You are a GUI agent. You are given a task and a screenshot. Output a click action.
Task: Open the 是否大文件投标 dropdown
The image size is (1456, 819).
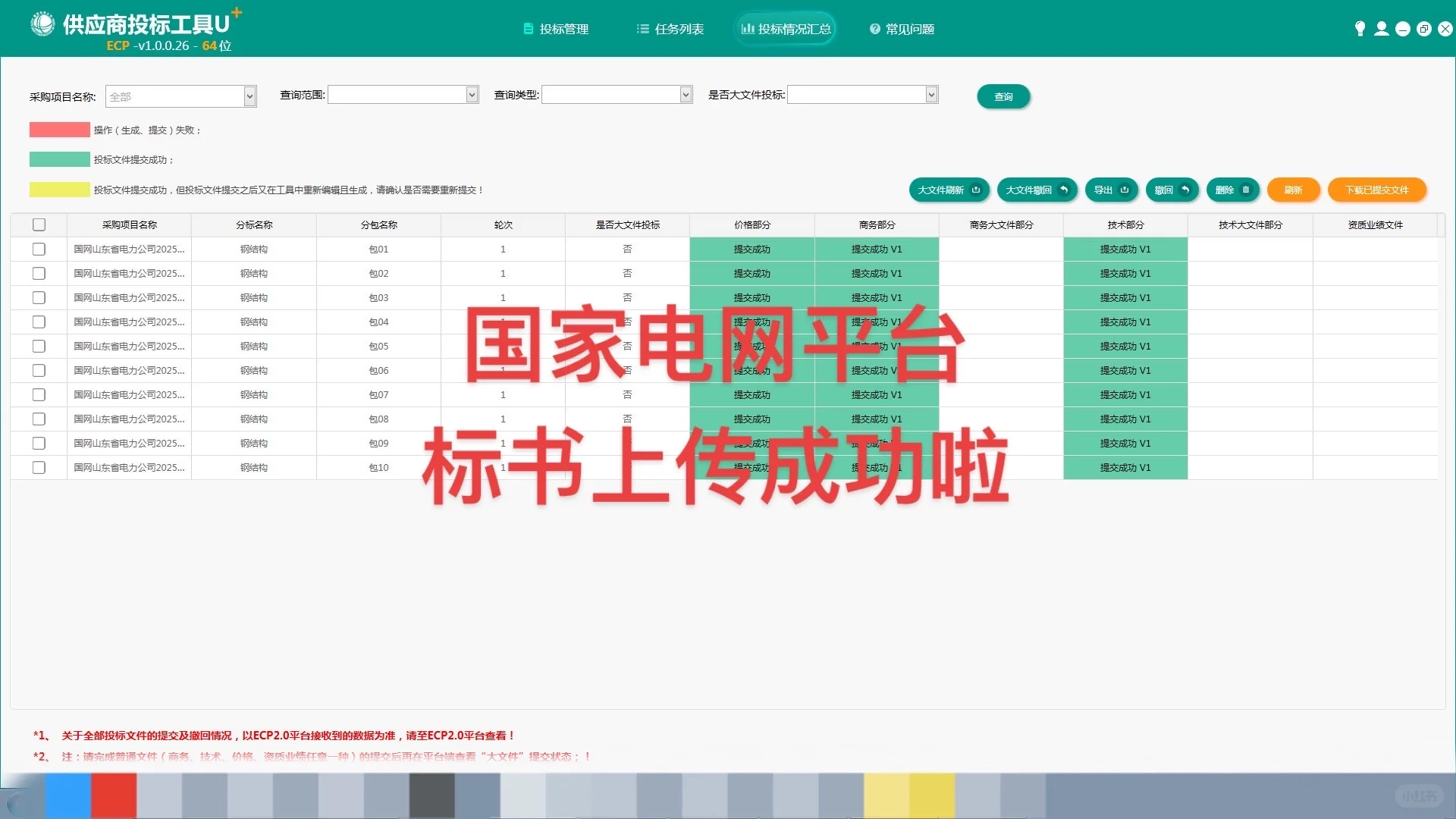click(930, 94)
